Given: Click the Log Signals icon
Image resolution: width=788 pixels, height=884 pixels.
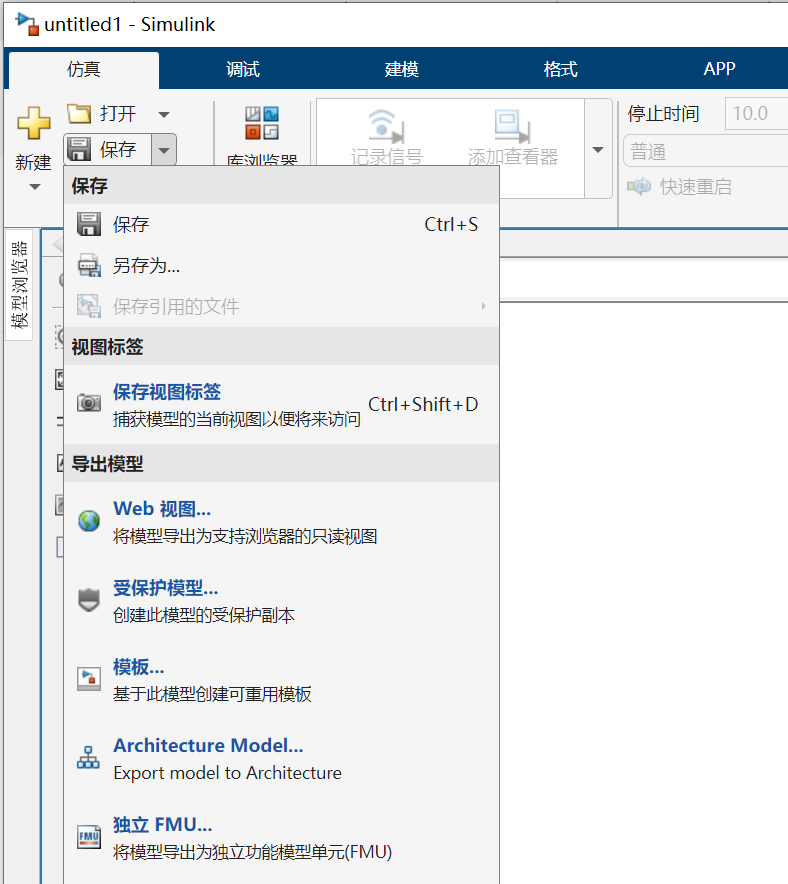Looking at the screenshot, I should pos(386,125).
